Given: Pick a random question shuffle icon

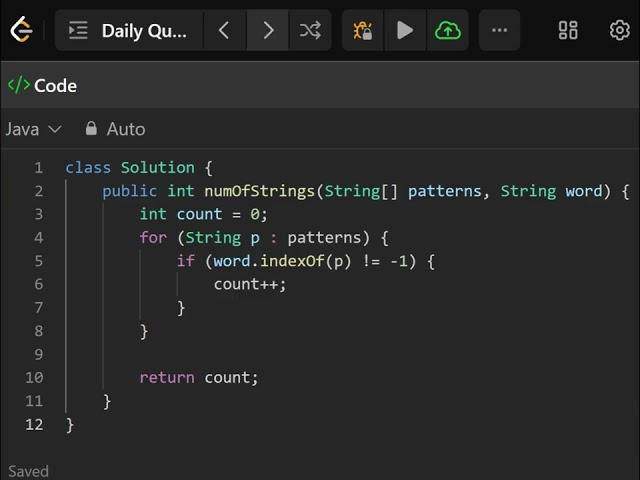Looking at the screenshot, I should 310,30.
